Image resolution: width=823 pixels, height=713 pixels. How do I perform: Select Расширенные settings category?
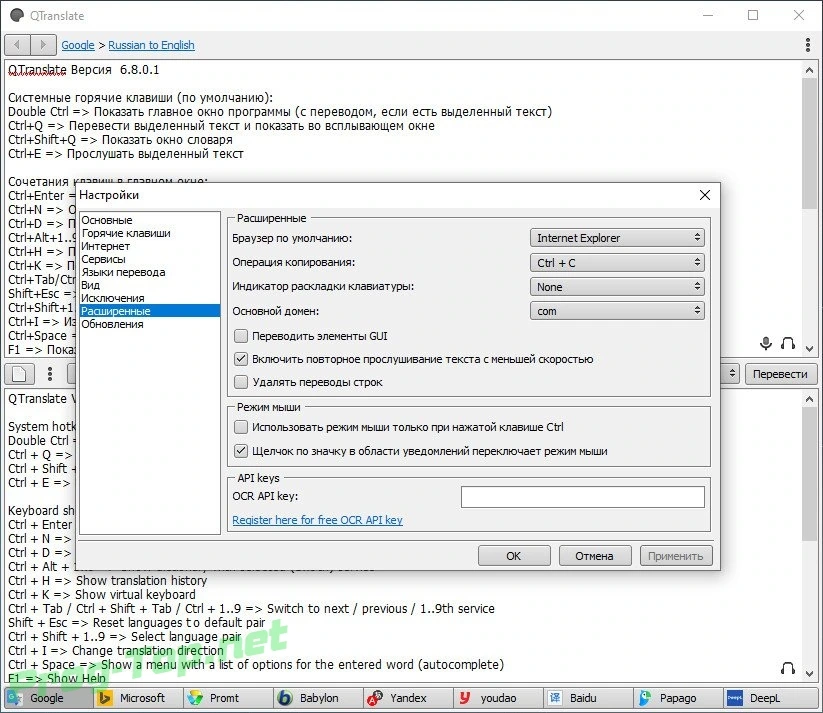(150, 311)
